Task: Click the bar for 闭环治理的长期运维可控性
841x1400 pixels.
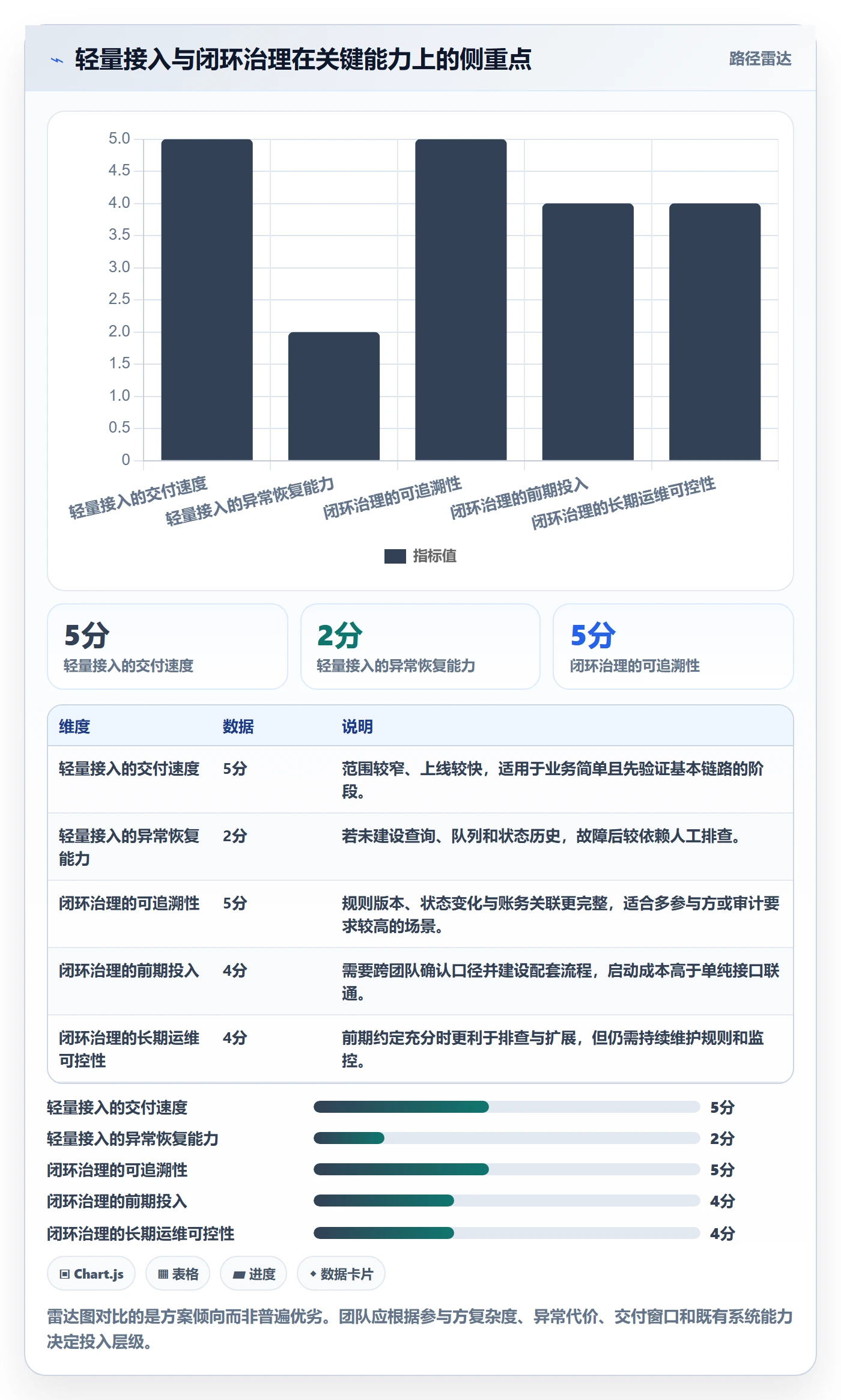Action: pos(715,332)
